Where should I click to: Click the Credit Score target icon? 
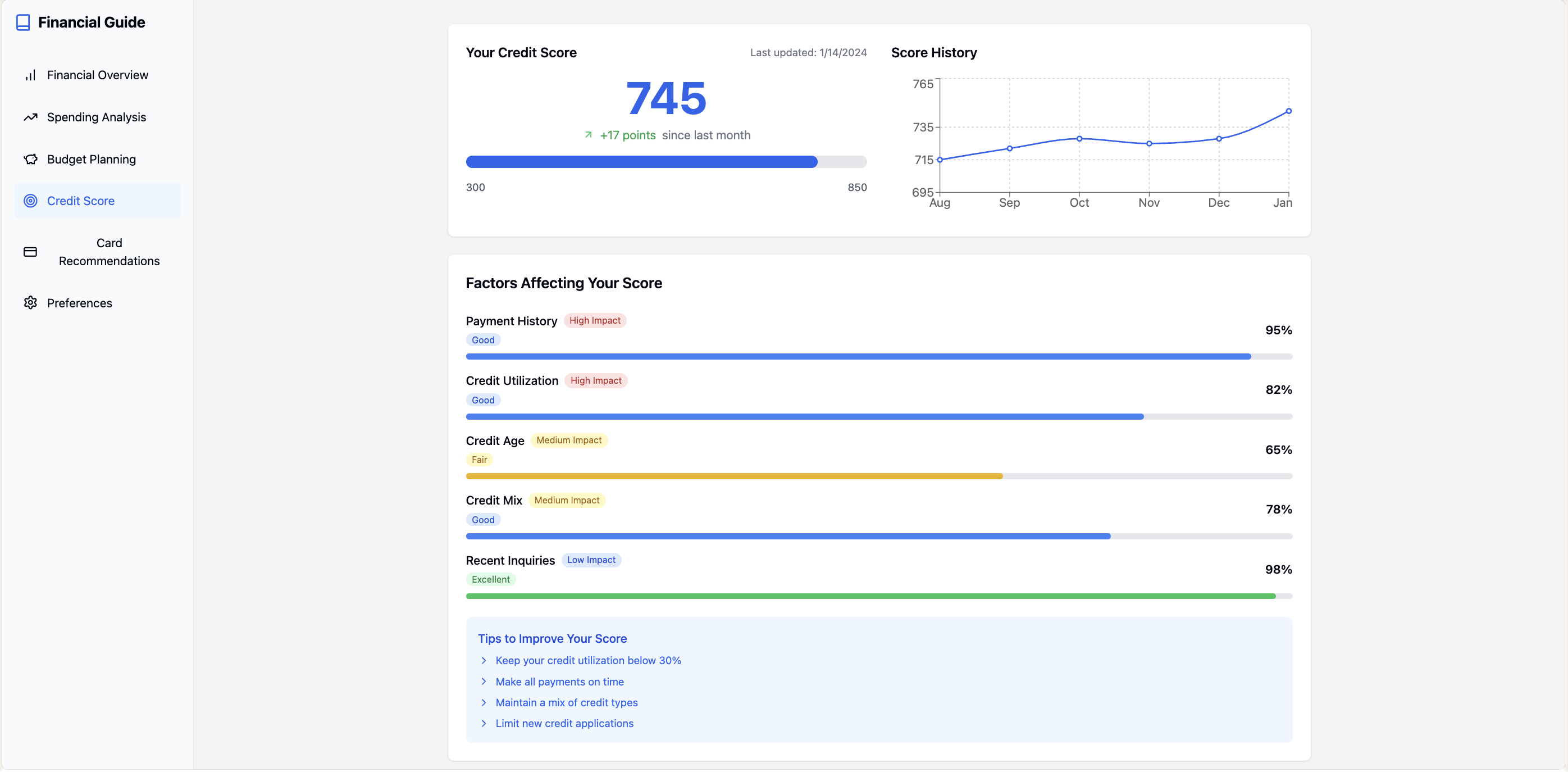pos(30,201)
